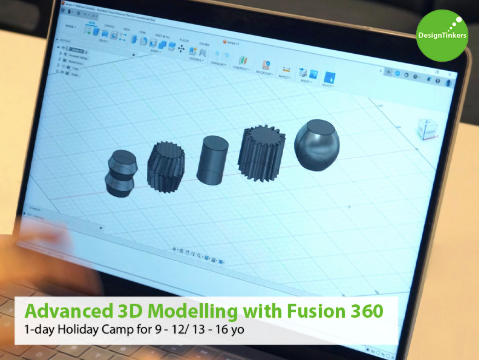Select the tall gear-shaped body in canvas

pyautogui.click(x=262, y=153)
